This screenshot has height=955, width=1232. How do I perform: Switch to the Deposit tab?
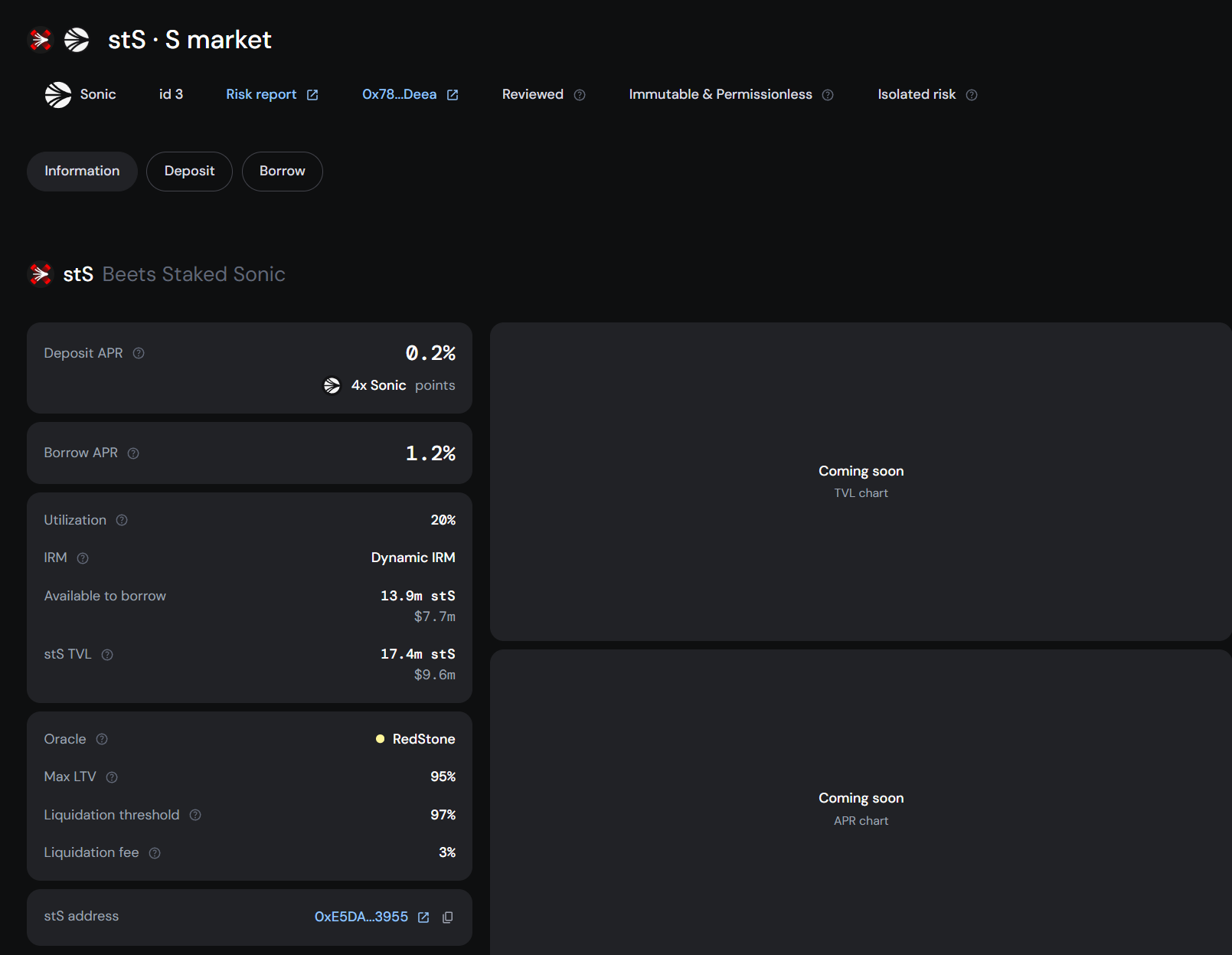coord(189,171)
